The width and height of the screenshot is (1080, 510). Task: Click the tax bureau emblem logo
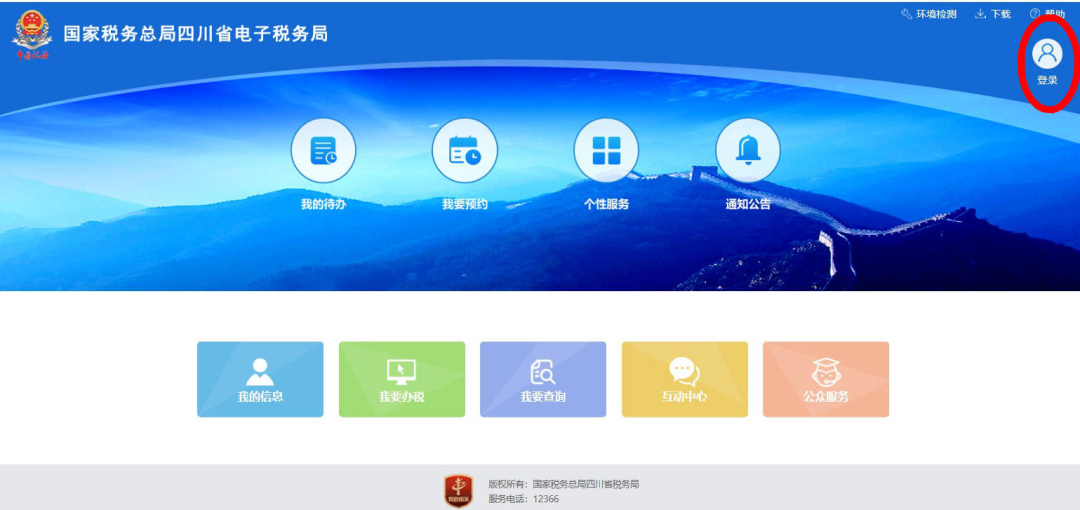click(32, 34)
